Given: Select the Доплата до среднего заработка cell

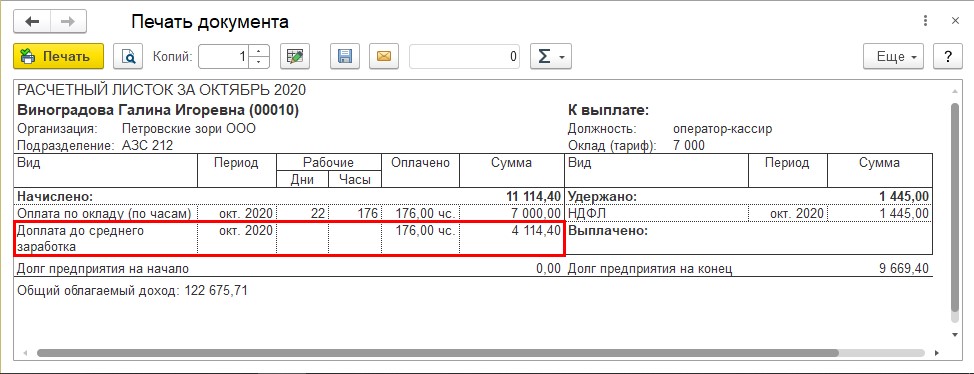Looking at the screenshot, I should [x=106, y=239].
